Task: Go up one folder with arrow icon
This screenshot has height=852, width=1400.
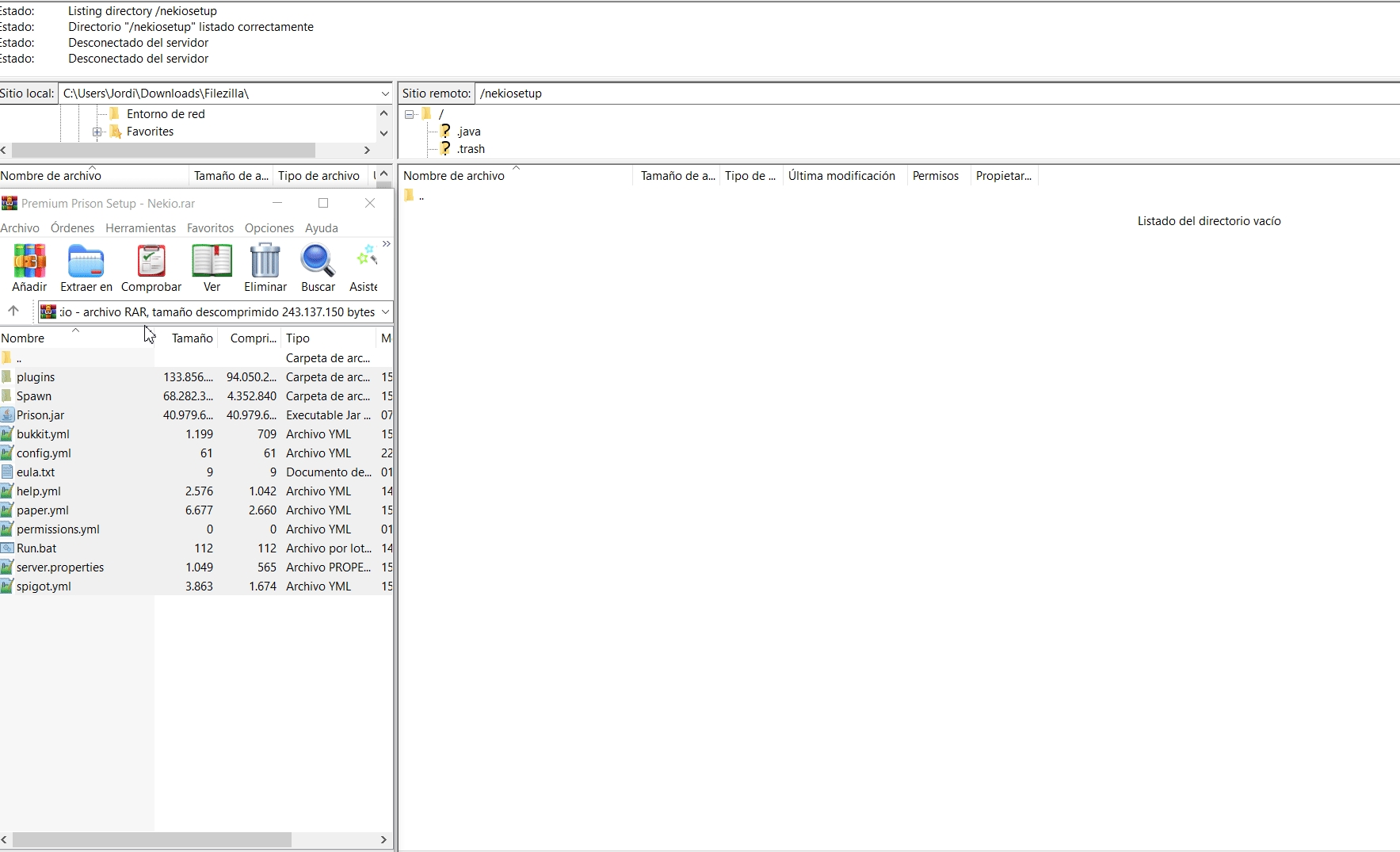Action: click(x=13, y=311)
